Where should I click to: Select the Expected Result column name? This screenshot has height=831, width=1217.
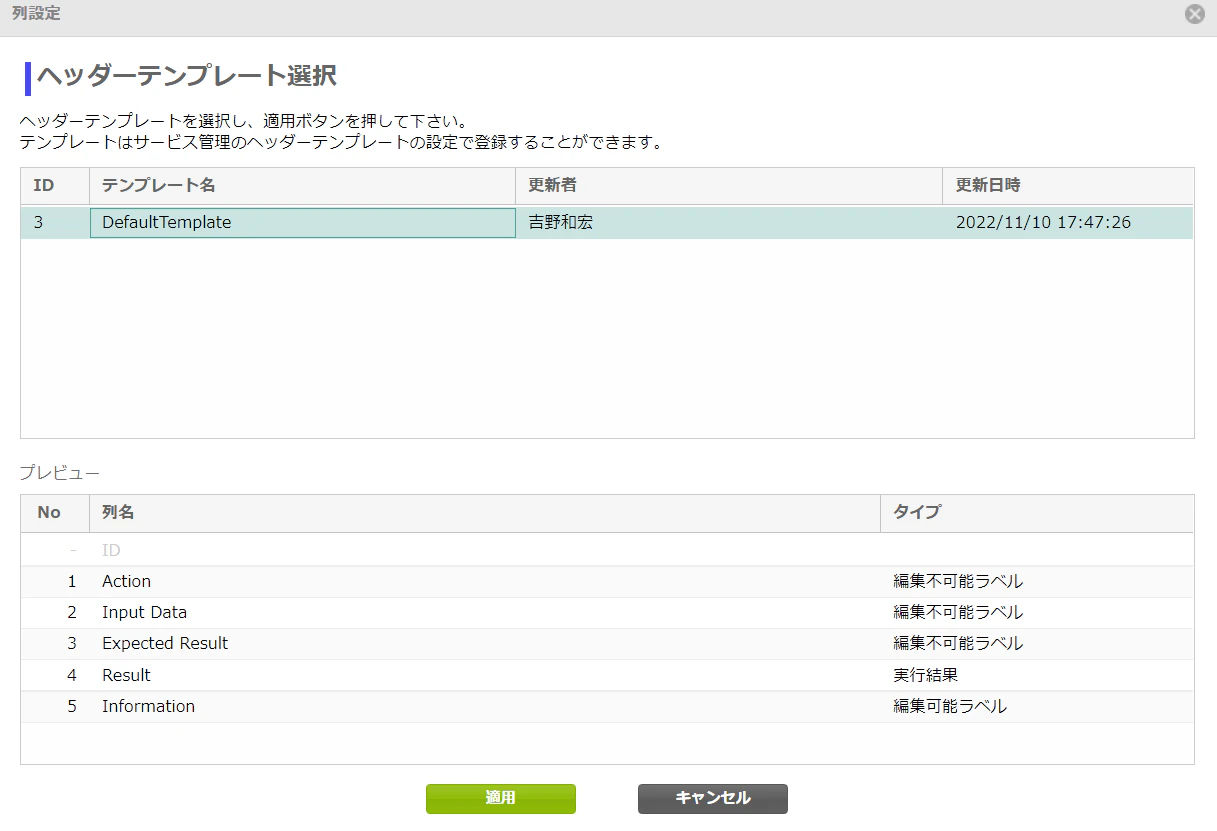pyautogui.click(x=165, y=643)
